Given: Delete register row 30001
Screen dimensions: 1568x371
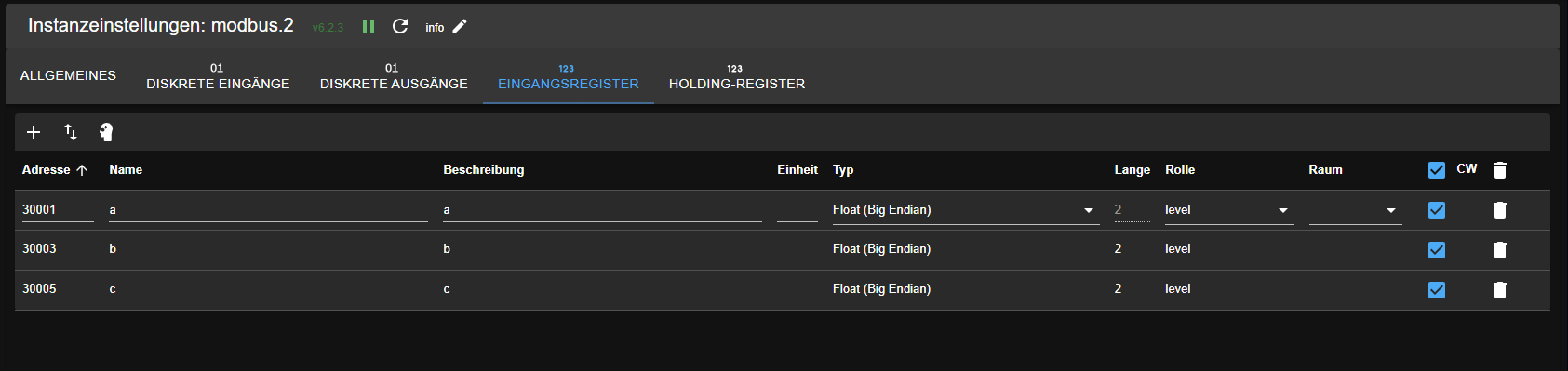Looking at the screenshot, I should [x=1500, y=210].
